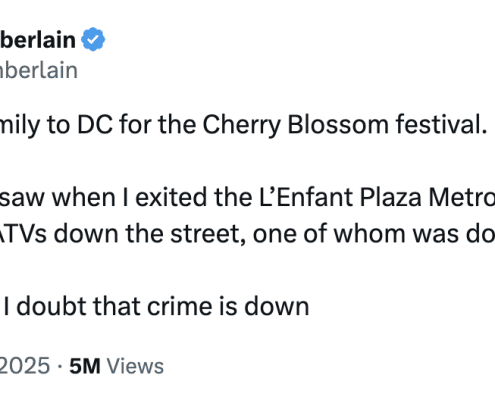Click the blue verified checkmark badge
The image size is (495, 400).
(93, 39)
